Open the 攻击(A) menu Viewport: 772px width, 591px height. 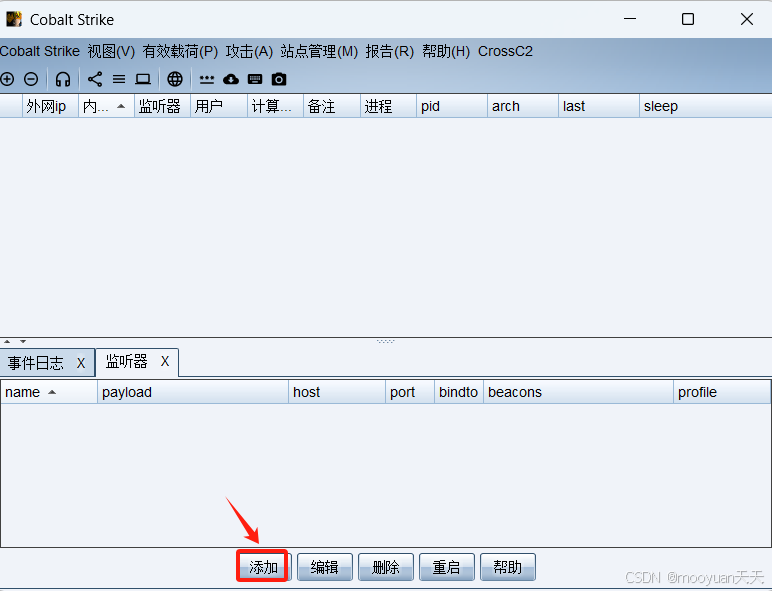coord(249,51)
